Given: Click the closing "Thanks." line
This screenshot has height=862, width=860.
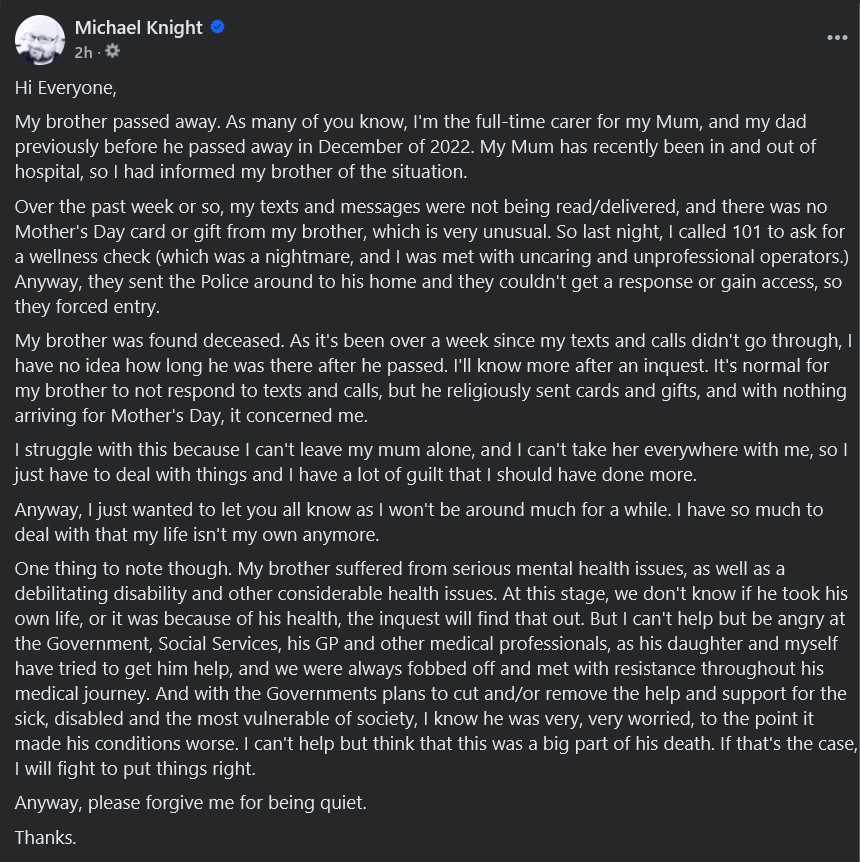Looking at the screenshot, I should click(46, 838).
